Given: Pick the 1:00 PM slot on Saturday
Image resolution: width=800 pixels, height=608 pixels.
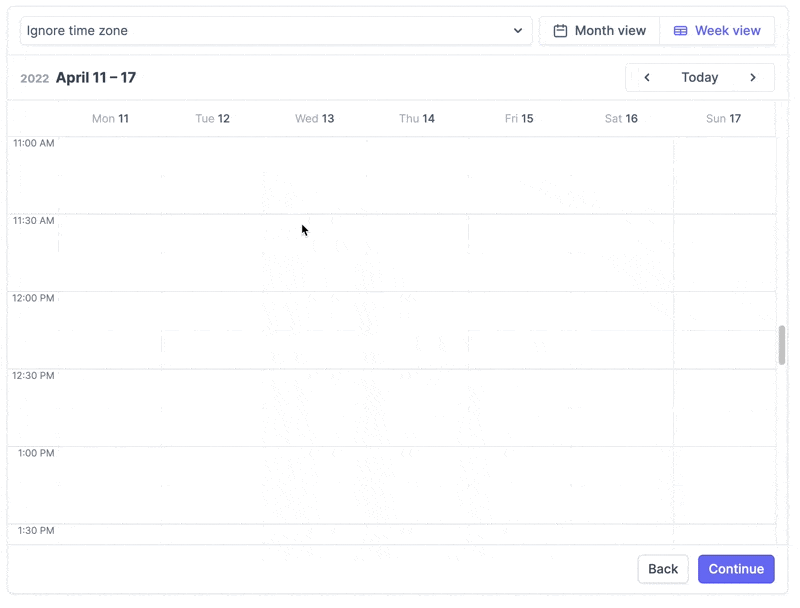Looking at the screenshot, I should point(621,485).
